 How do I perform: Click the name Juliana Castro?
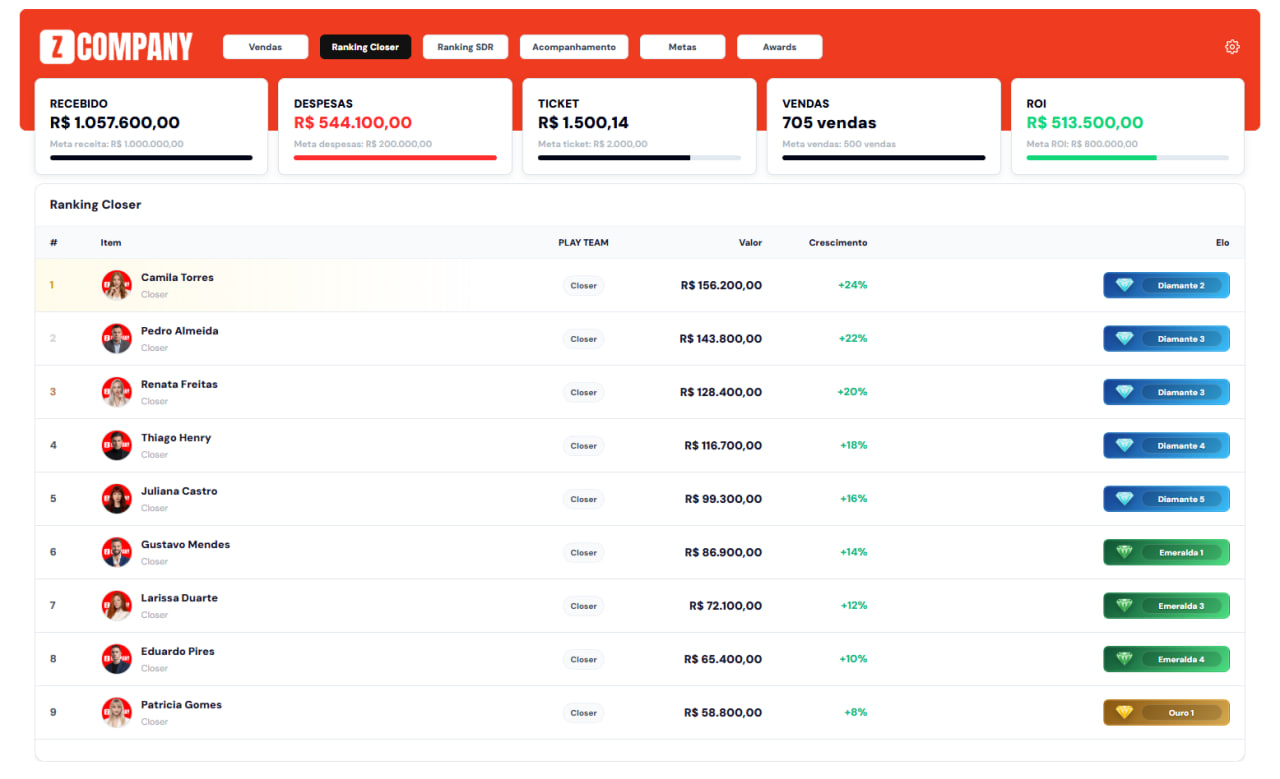tap(179, 491)
